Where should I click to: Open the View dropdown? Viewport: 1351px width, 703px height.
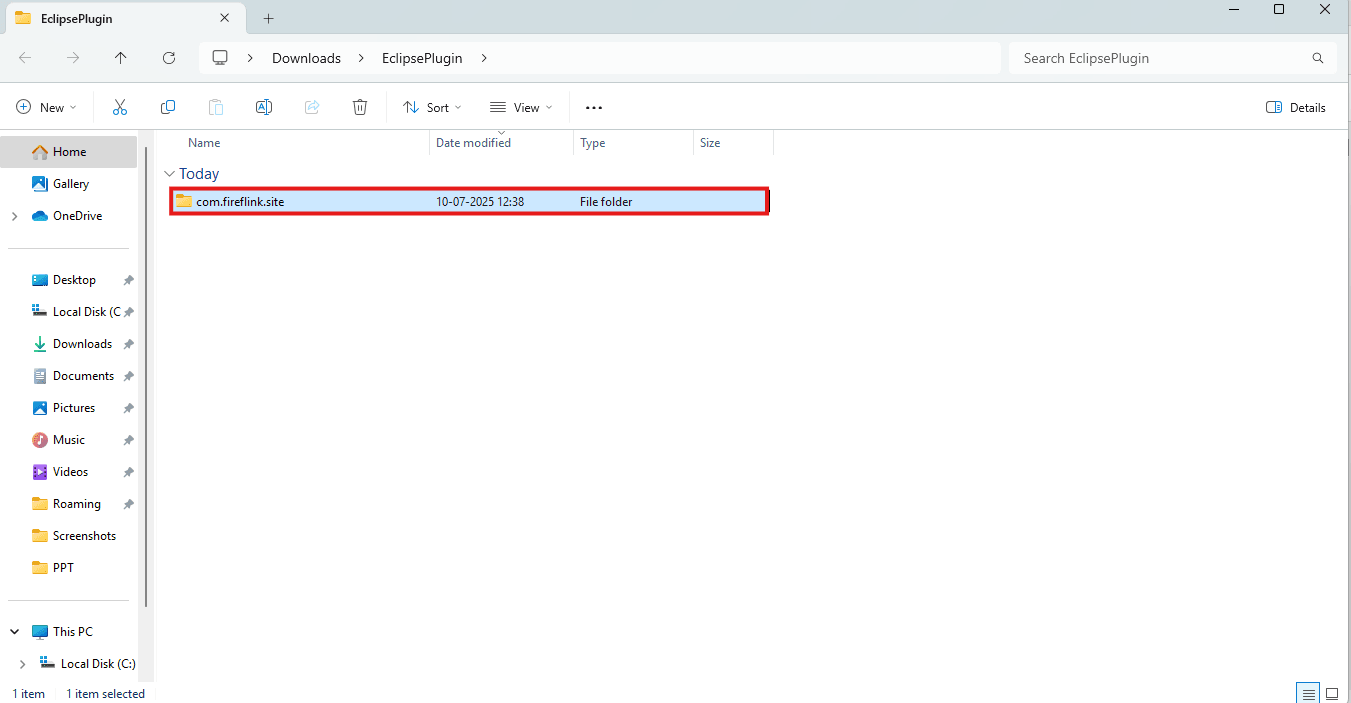point(521,107)
